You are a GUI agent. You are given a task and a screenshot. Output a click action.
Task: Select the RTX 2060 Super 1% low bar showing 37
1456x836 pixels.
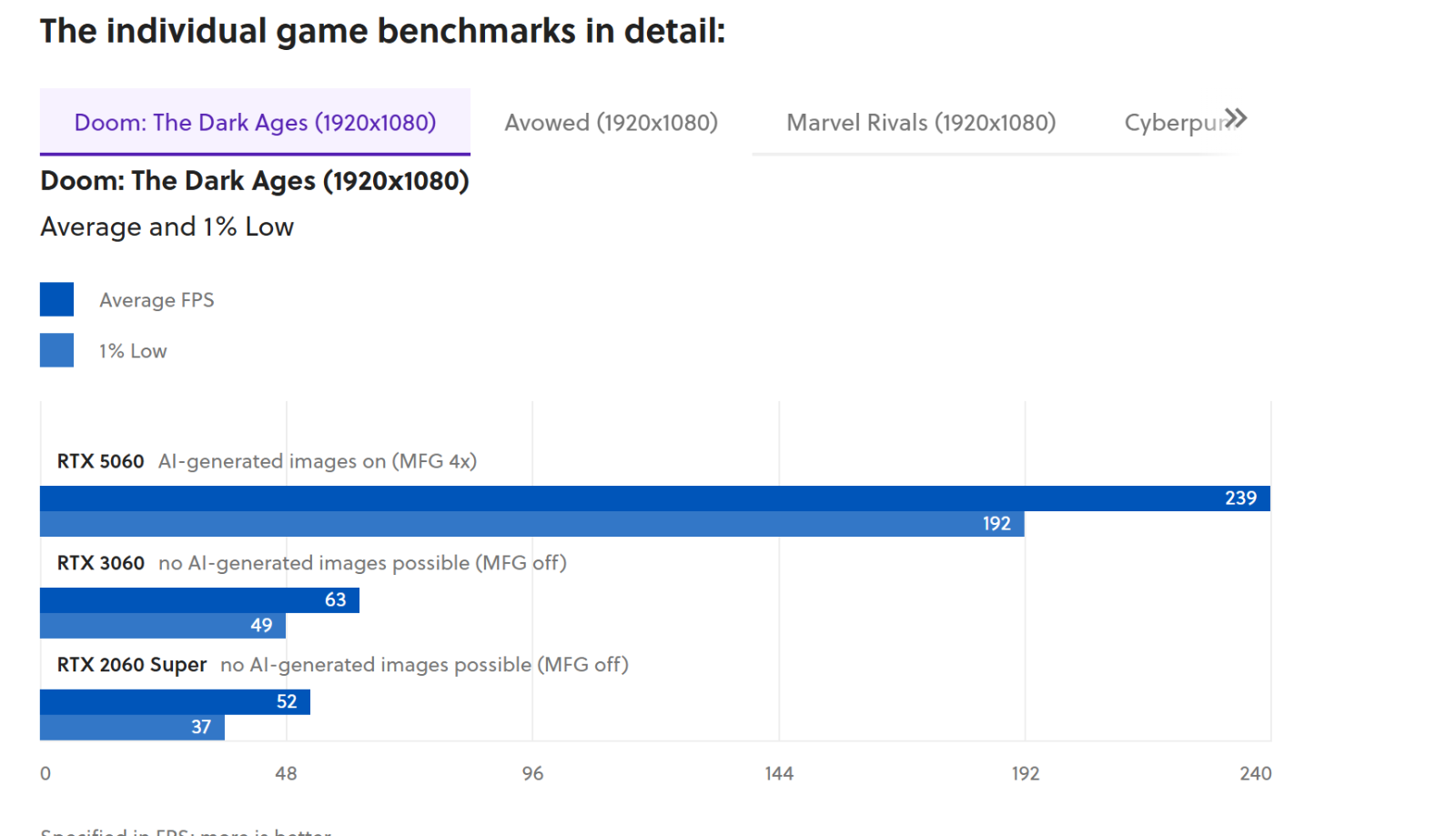[x=132, y=728]
